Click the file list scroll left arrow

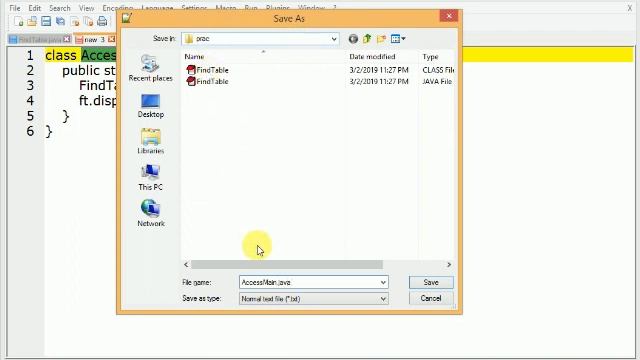(x=186, y=264)
